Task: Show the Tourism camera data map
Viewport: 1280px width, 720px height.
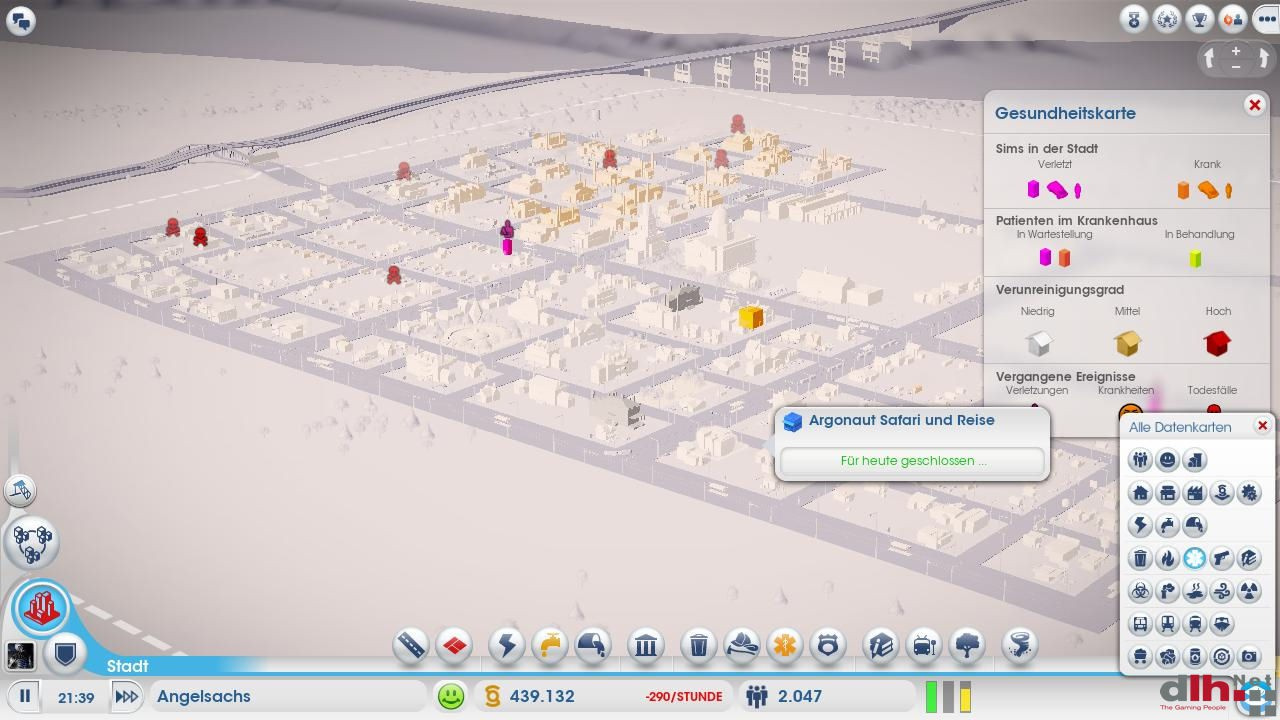Action: tap(1249, 657)
